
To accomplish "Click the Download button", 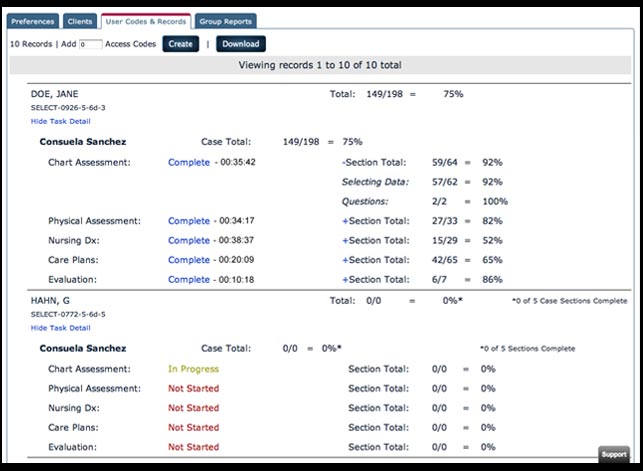I will pos(240,44).
